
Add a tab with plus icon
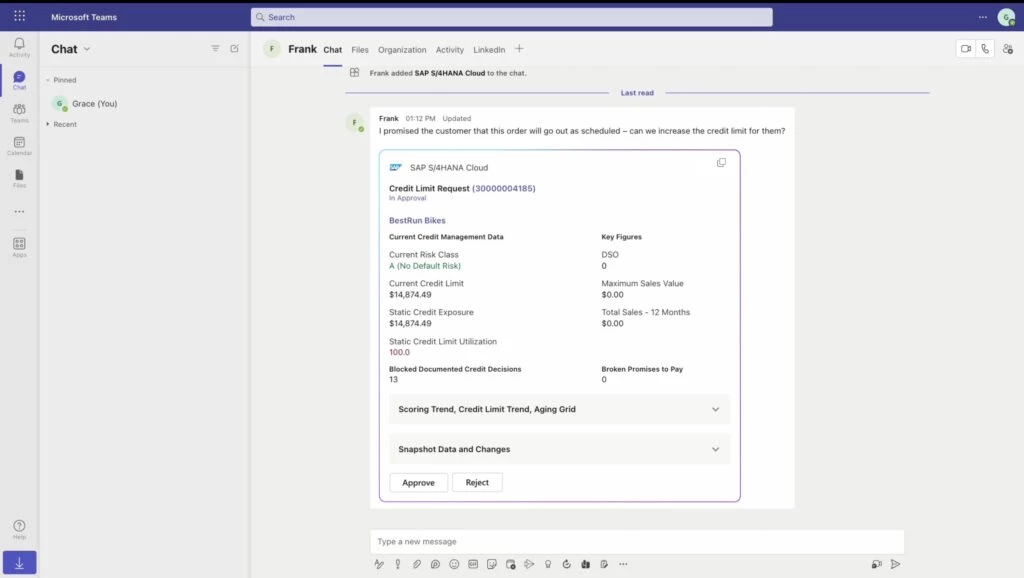519,48
